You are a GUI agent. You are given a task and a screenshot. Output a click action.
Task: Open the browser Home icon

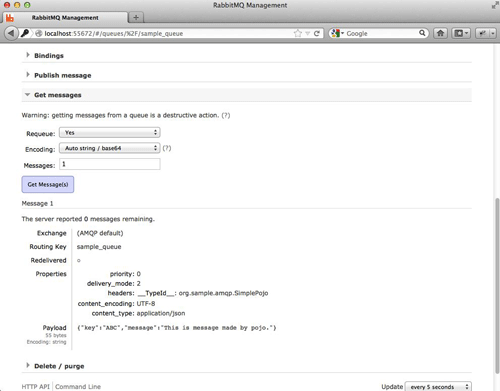click(440, 33)
